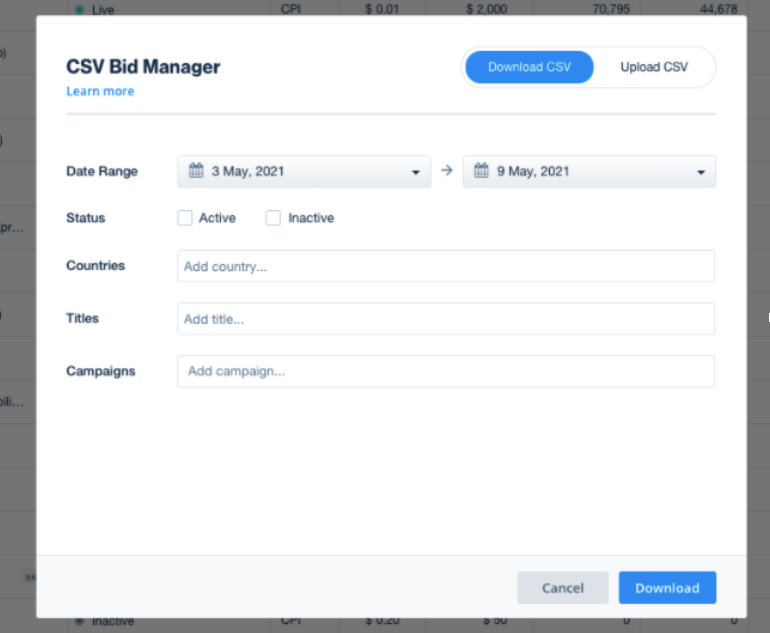Image resolution: width=770 pixels, height=633 pixels.
Task: Open the Learn more link
Action: (x=100, y=91)
